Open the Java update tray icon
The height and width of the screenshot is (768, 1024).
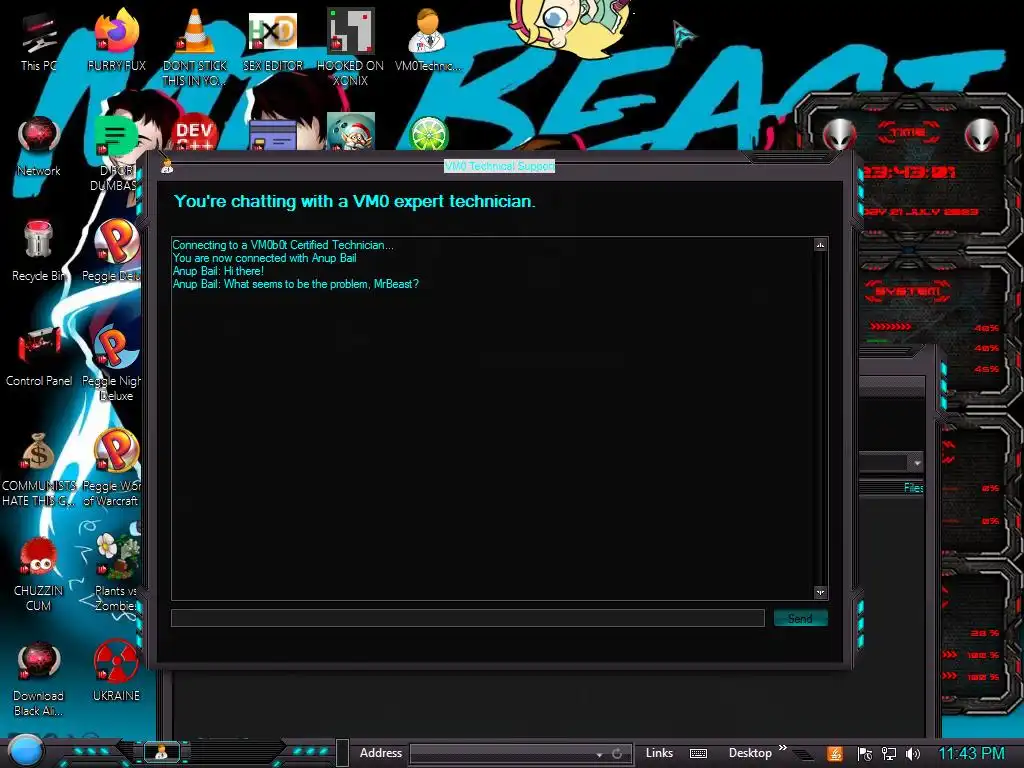(835, 754)
